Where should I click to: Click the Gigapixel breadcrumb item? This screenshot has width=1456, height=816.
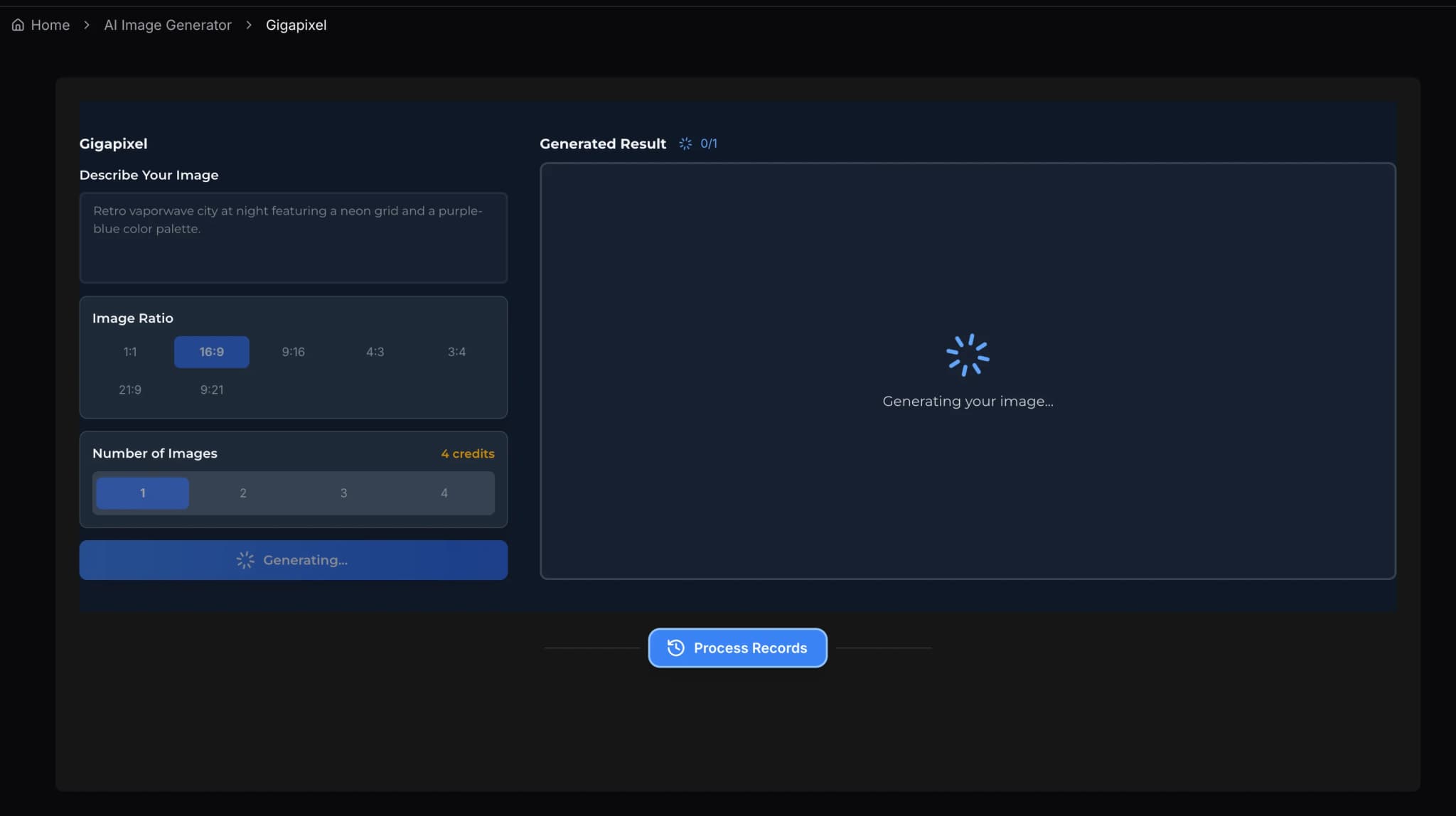(296, 24)
